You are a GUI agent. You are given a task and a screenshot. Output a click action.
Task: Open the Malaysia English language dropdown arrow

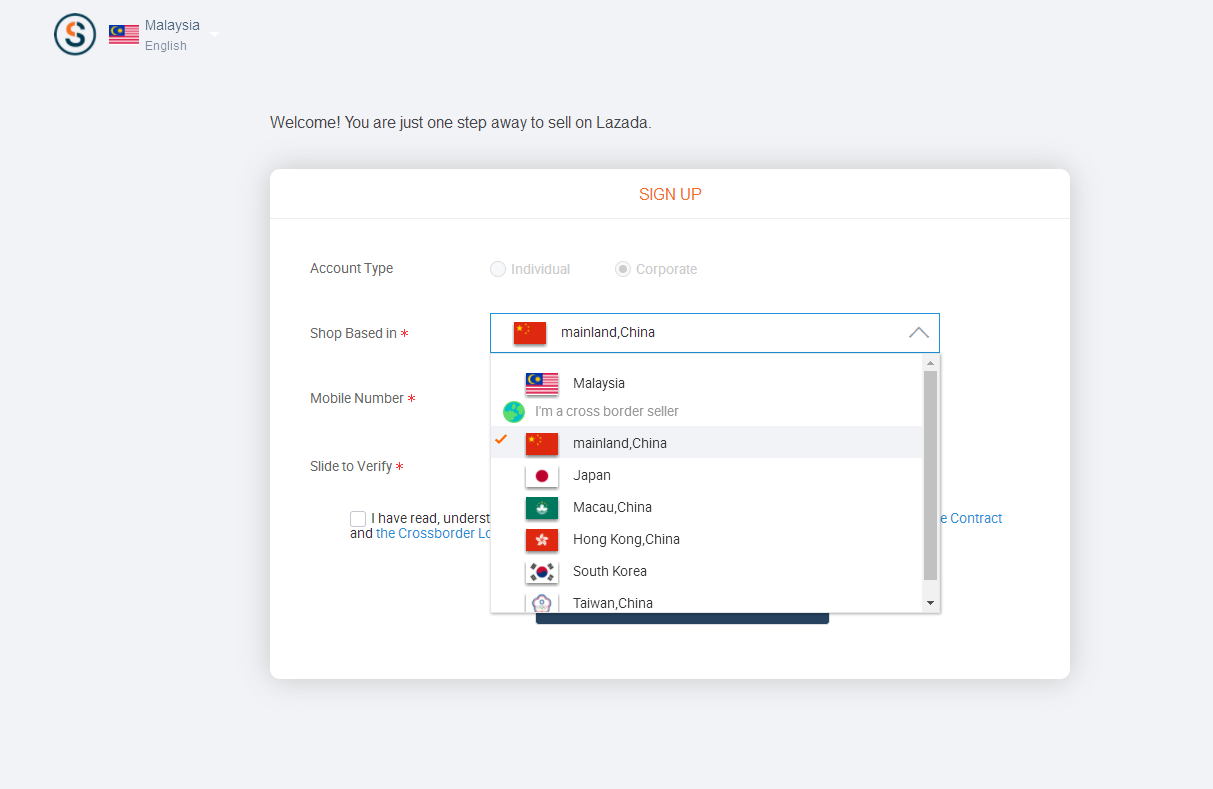(x=214, y=35)
